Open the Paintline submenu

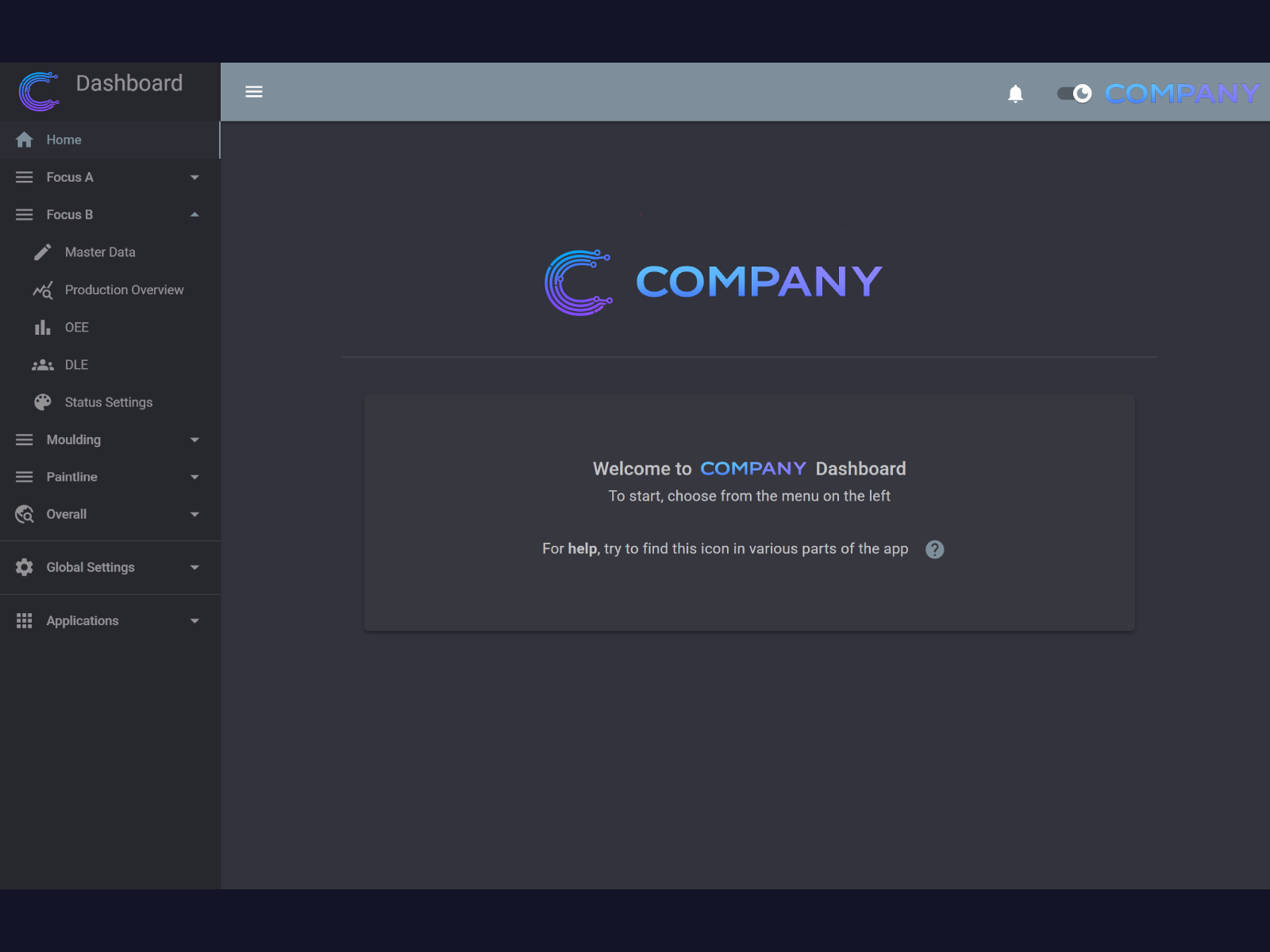[x=71, y=477]
